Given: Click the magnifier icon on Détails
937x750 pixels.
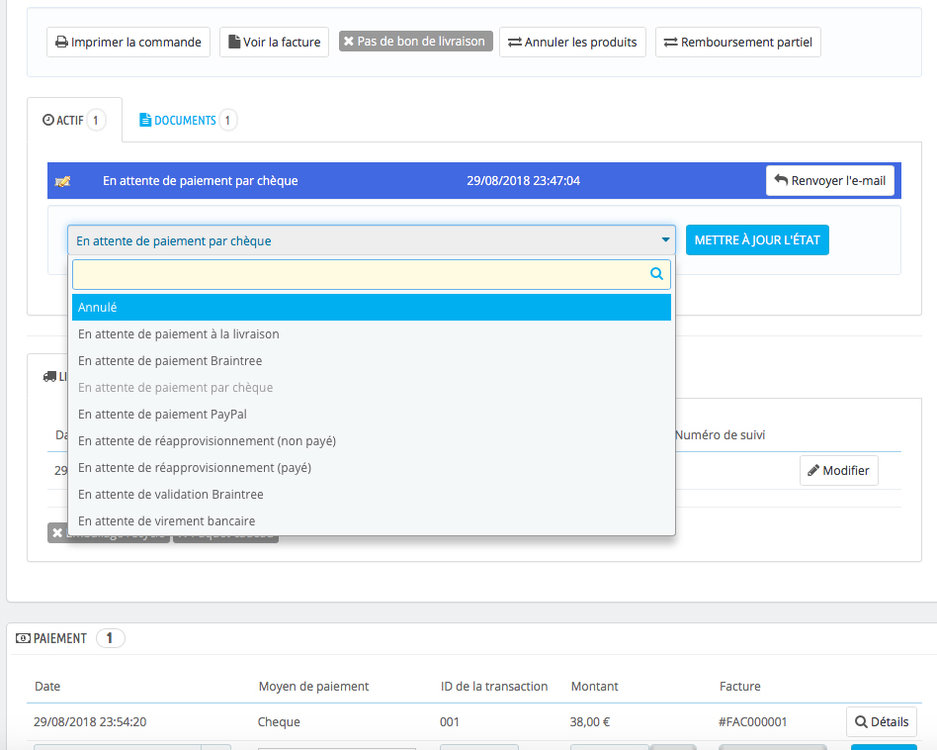Looking at the screenshot, I should tap(861, 722).
